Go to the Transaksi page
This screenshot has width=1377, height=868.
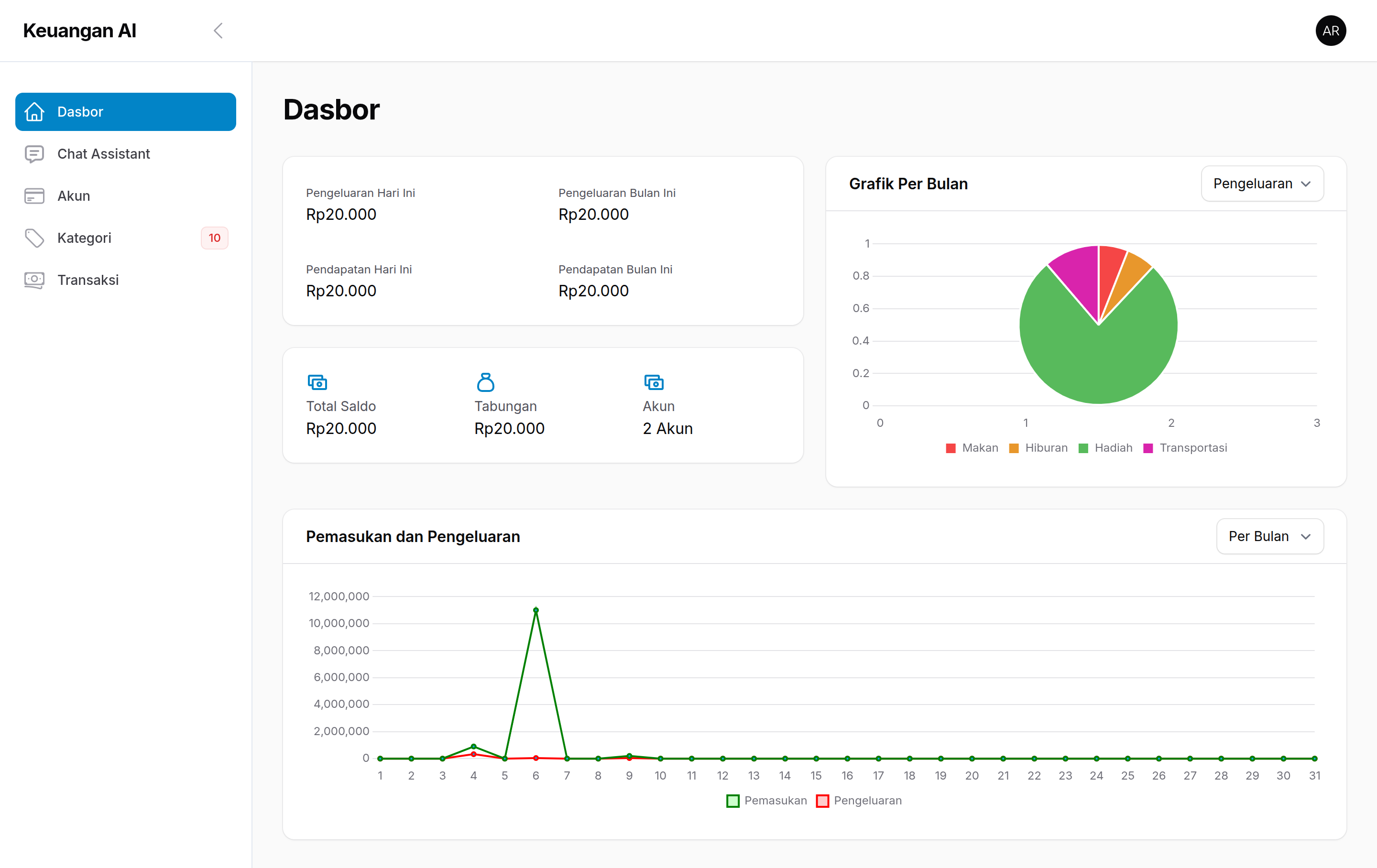pos(88,280)
